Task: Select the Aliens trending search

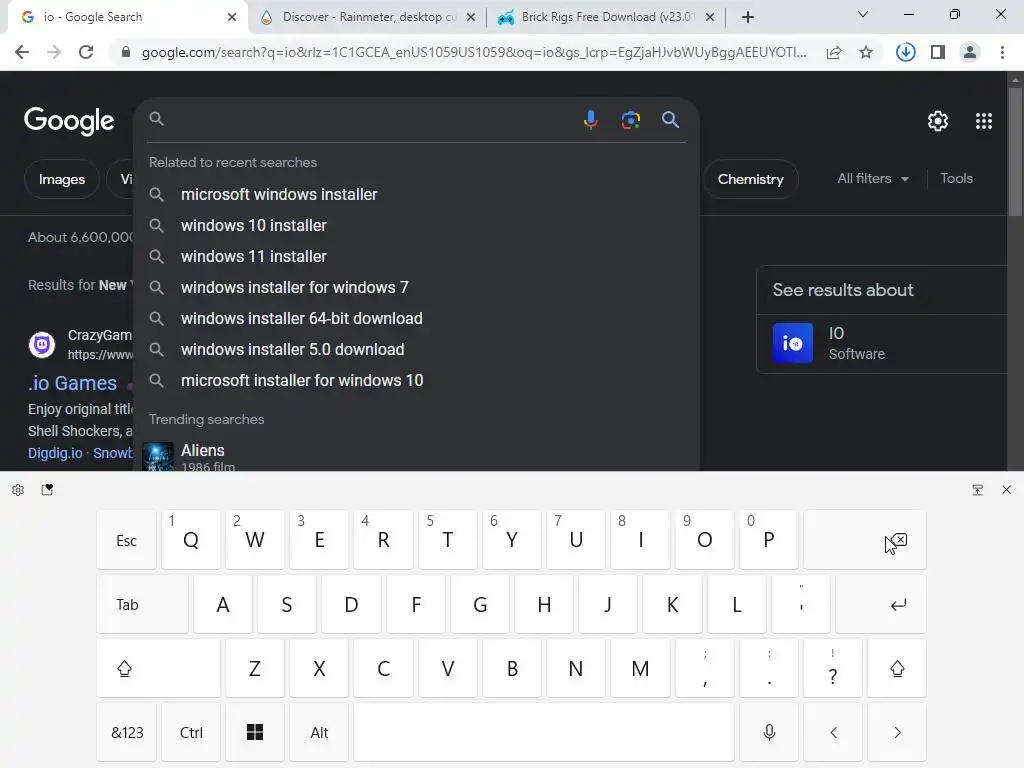Action: click(x=416, y=456)
